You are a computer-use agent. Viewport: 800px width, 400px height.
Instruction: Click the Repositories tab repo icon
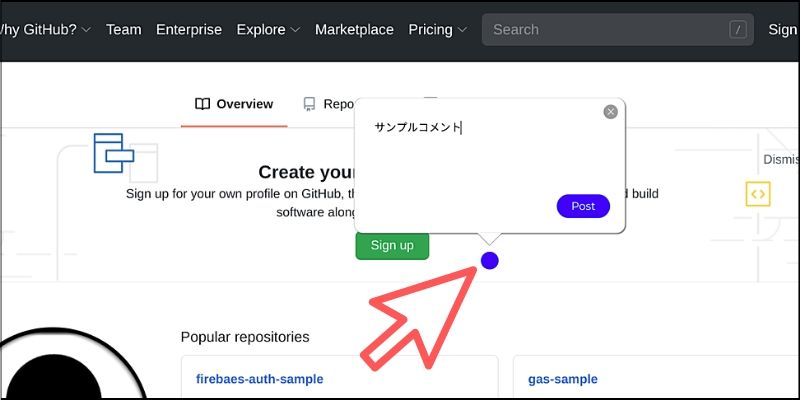point(309,105)
